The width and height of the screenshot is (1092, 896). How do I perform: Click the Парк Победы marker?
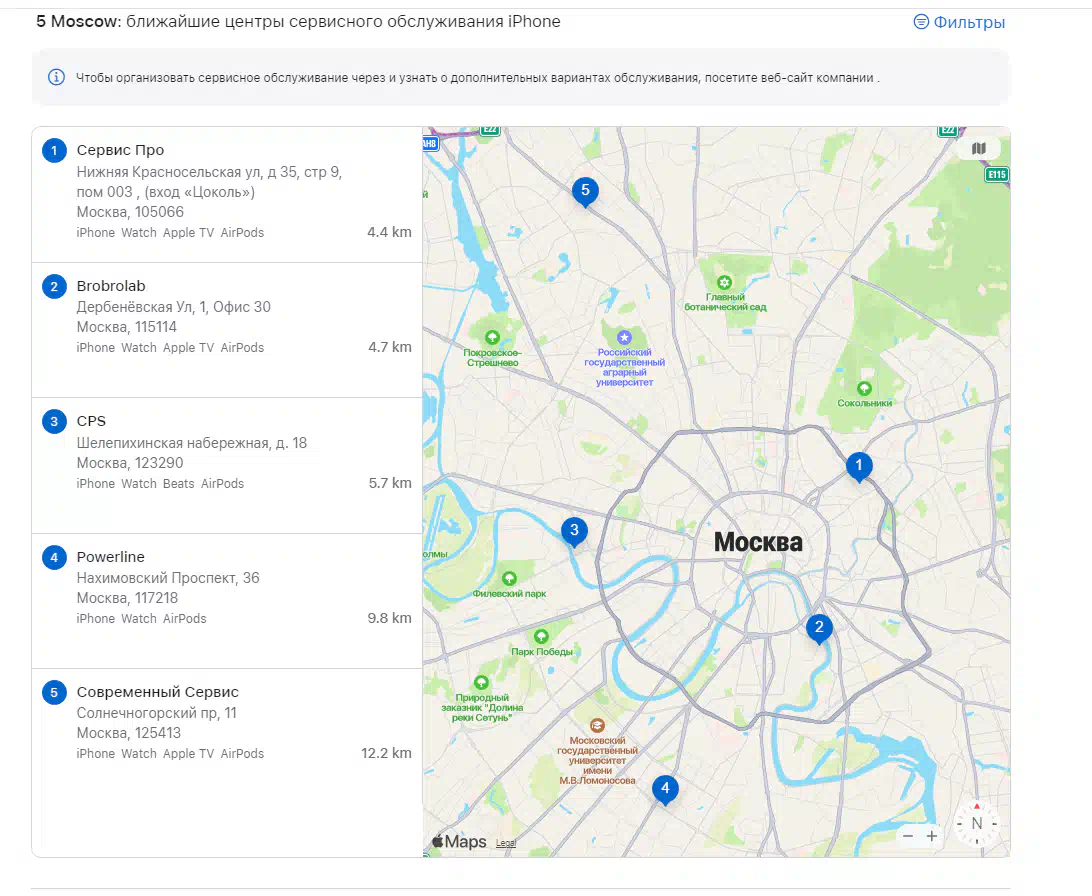coord(541,636)
